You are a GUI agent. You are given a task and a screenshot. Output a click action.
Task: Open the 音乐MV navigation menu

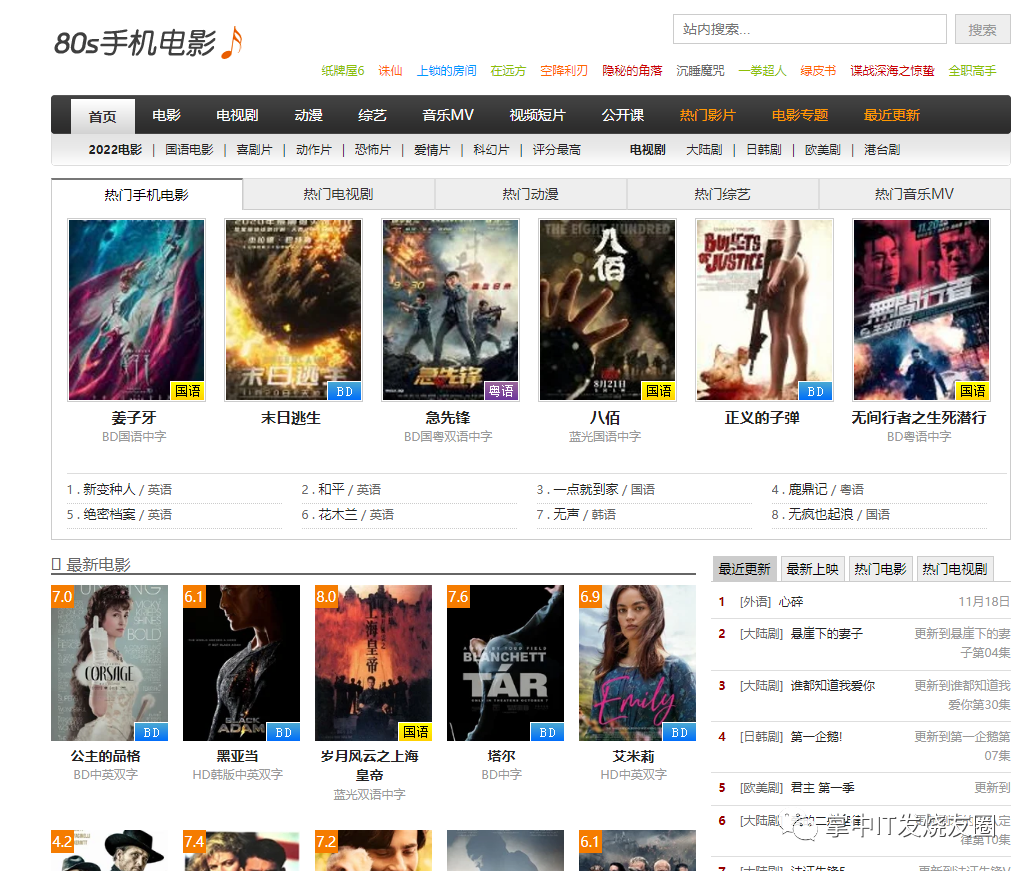448,115
